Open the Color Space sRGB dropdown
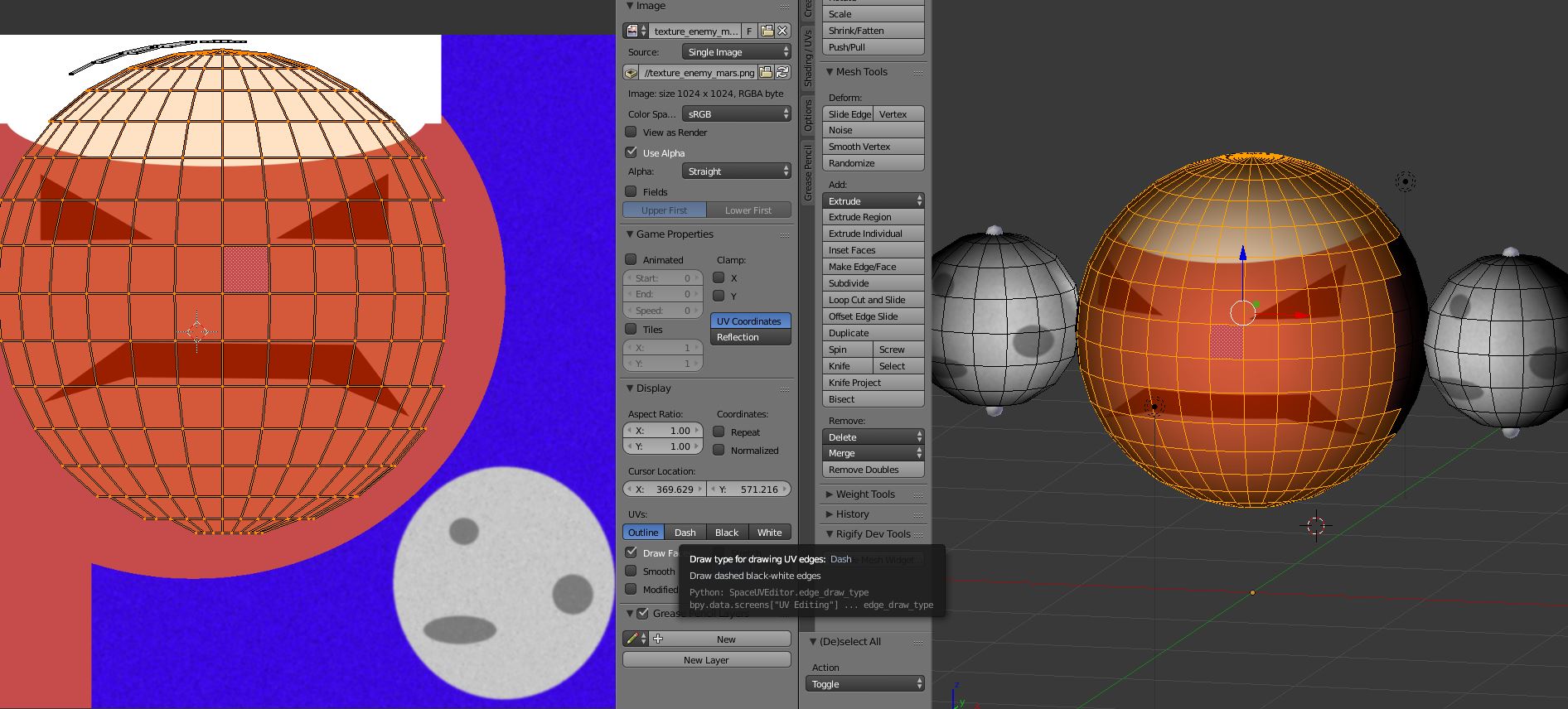 click(x=736, y=113)
